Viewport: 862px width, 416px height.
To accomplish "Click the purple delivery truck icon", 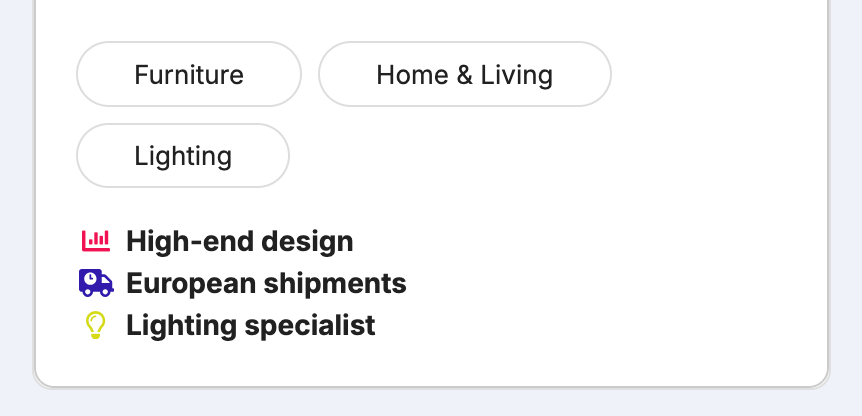I will coord(96,283).
